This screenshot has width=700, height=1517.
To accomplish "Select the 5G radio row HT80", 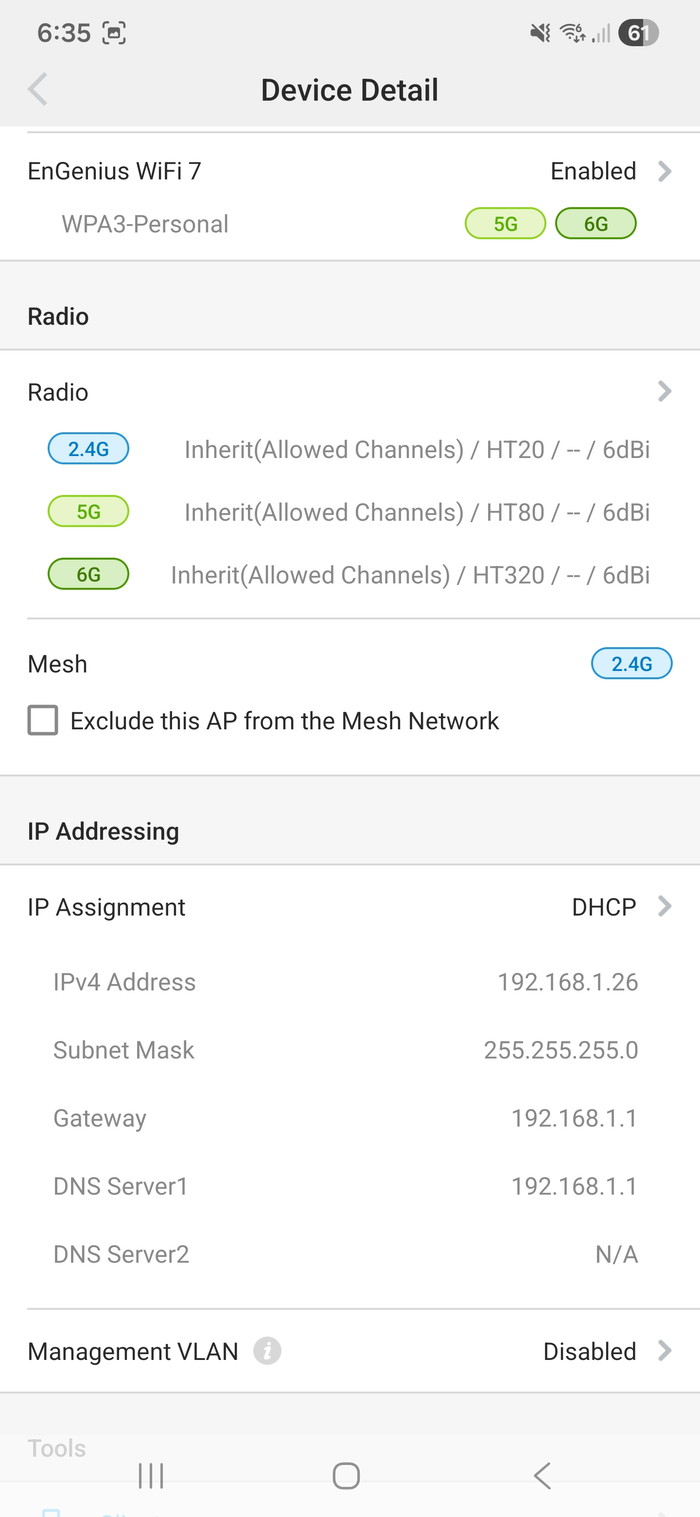I will [x=416, y=513].
